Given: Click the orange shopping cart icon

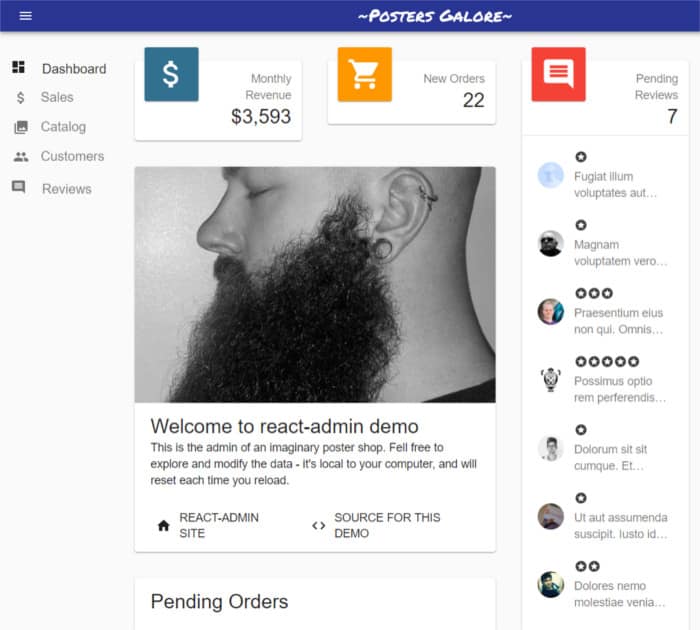Looking at the screenshot, I should click(x=365, y=75).
